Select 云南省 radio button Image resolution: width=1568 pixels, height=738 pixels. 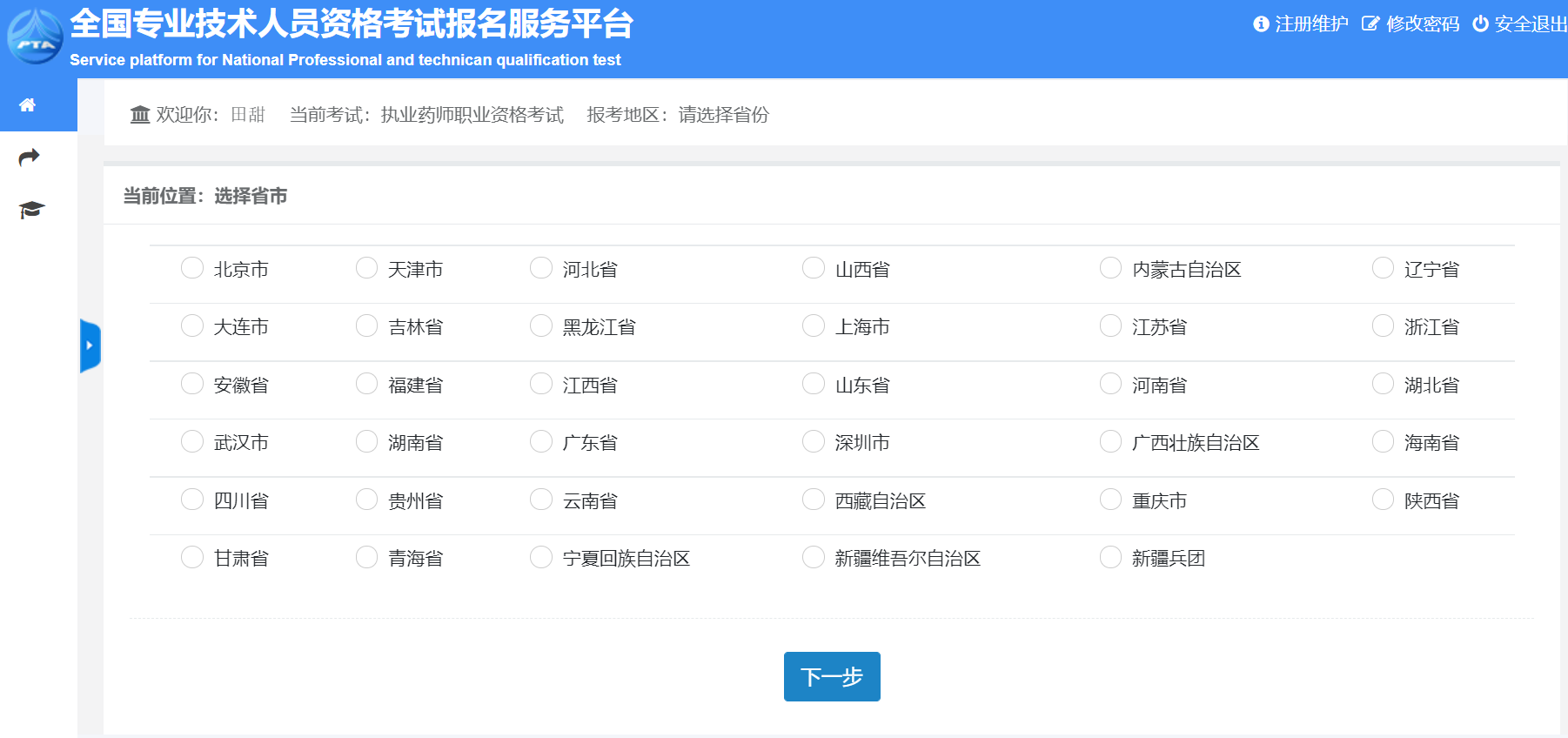[541, 500]
